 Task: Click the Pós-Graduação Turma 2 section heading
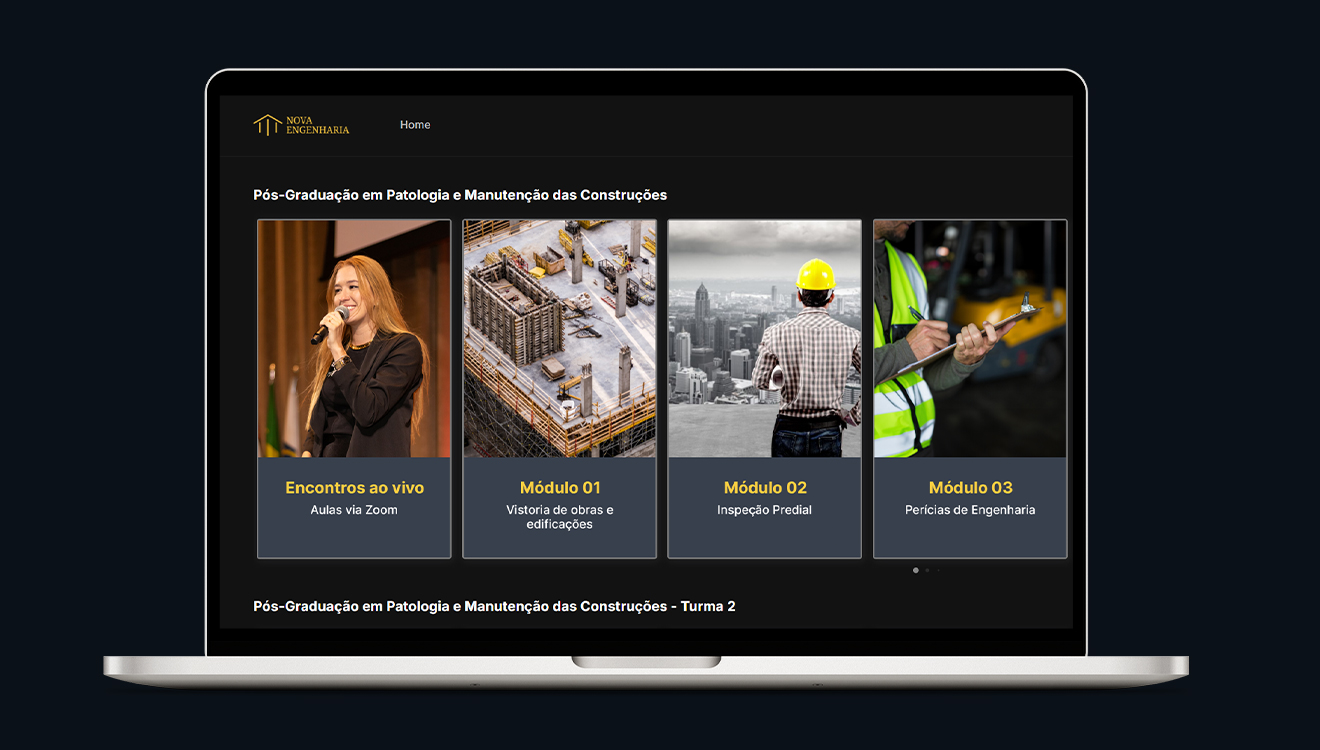click(x=494, y=606)
